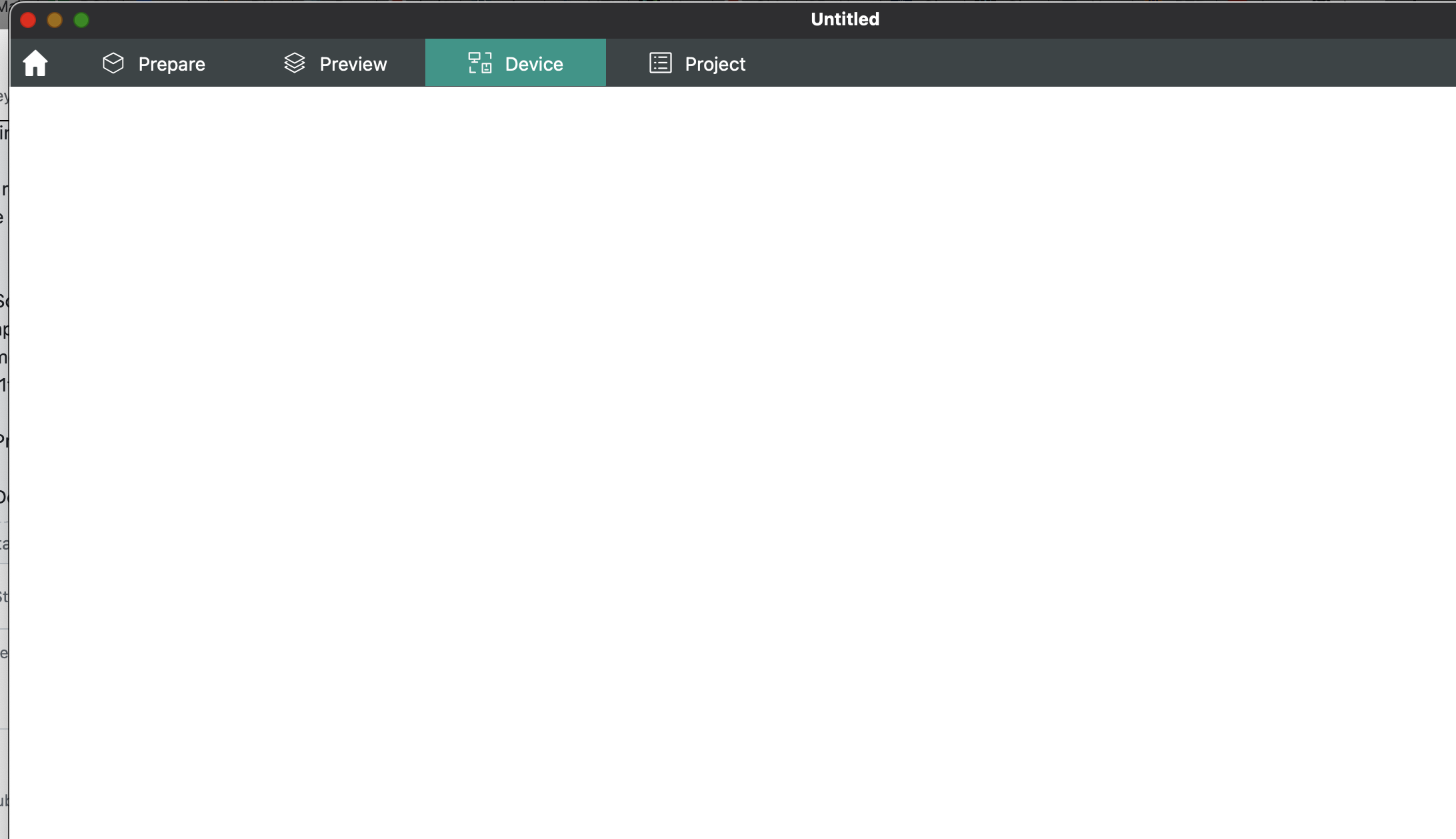
Task: Click the Device monitor icon
Action: [480, 62]
